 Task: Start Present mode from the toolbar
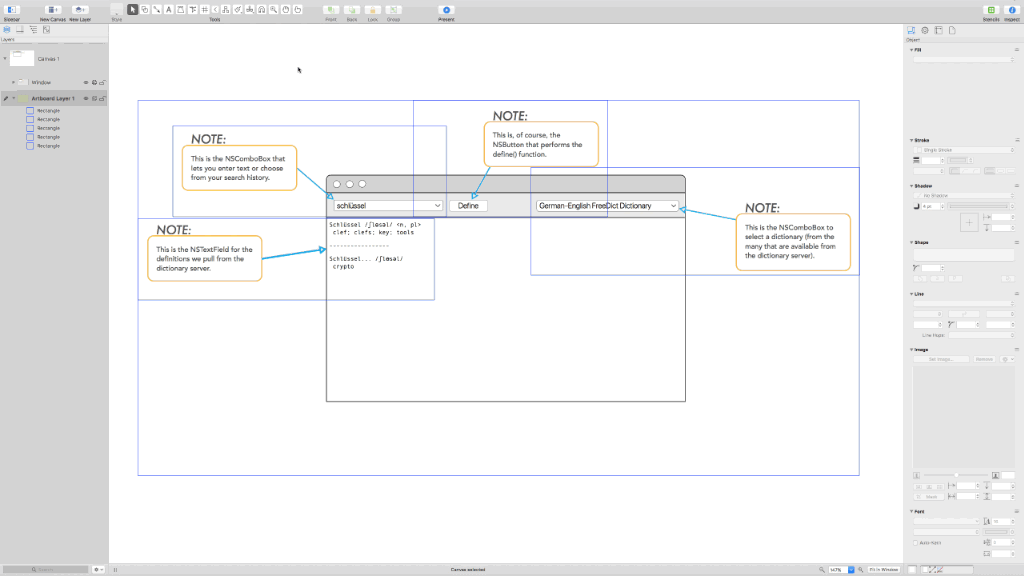tap(446, 9)
